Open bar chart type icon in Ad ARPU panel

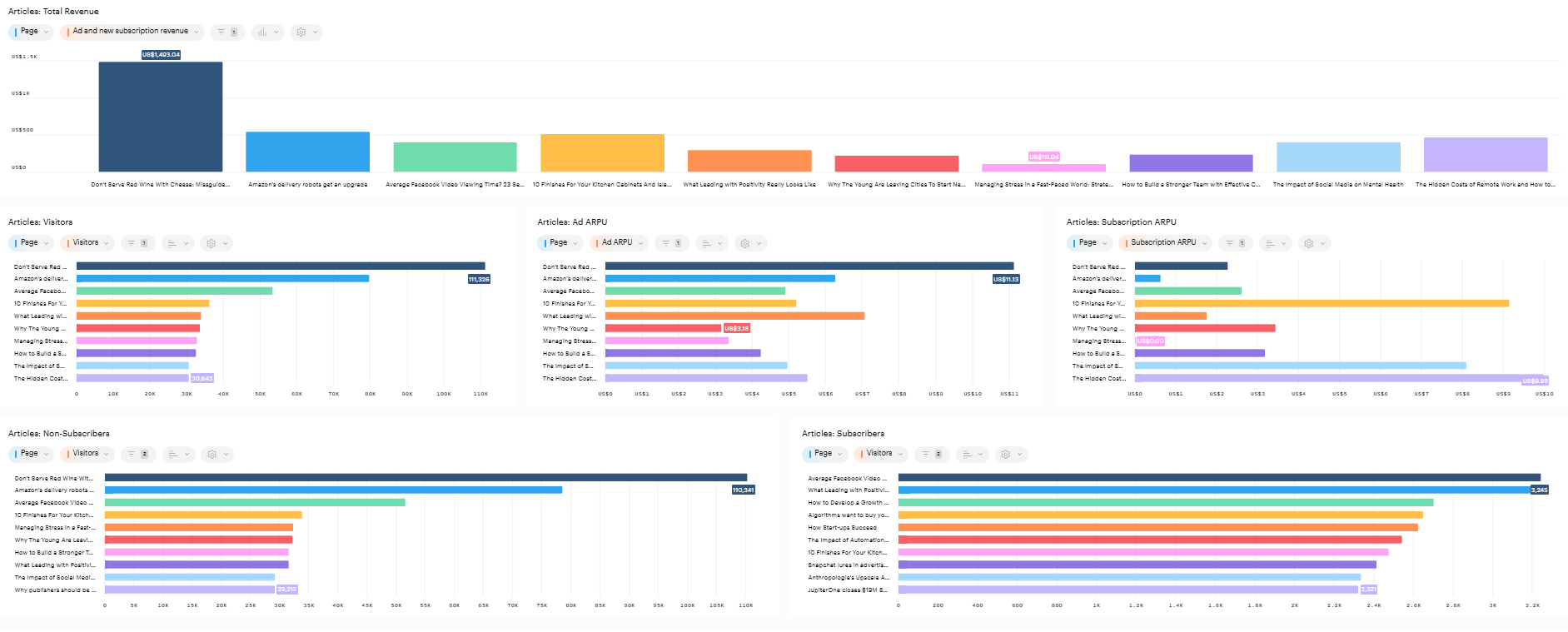tap(711, 243)
